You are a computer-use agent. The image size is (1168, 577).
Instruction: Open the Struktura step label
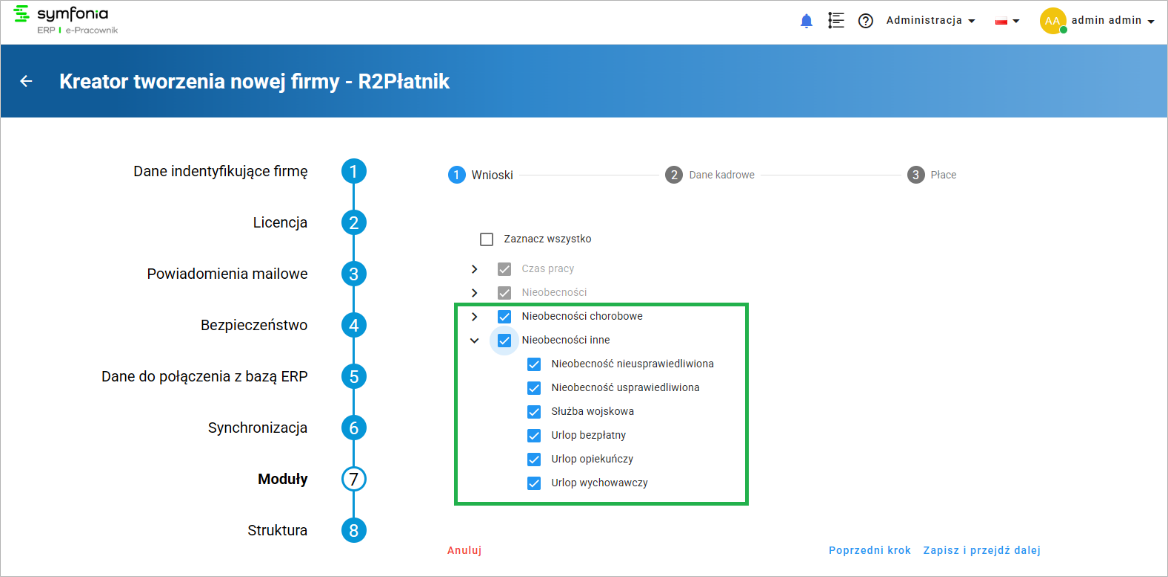pos(278,531)
